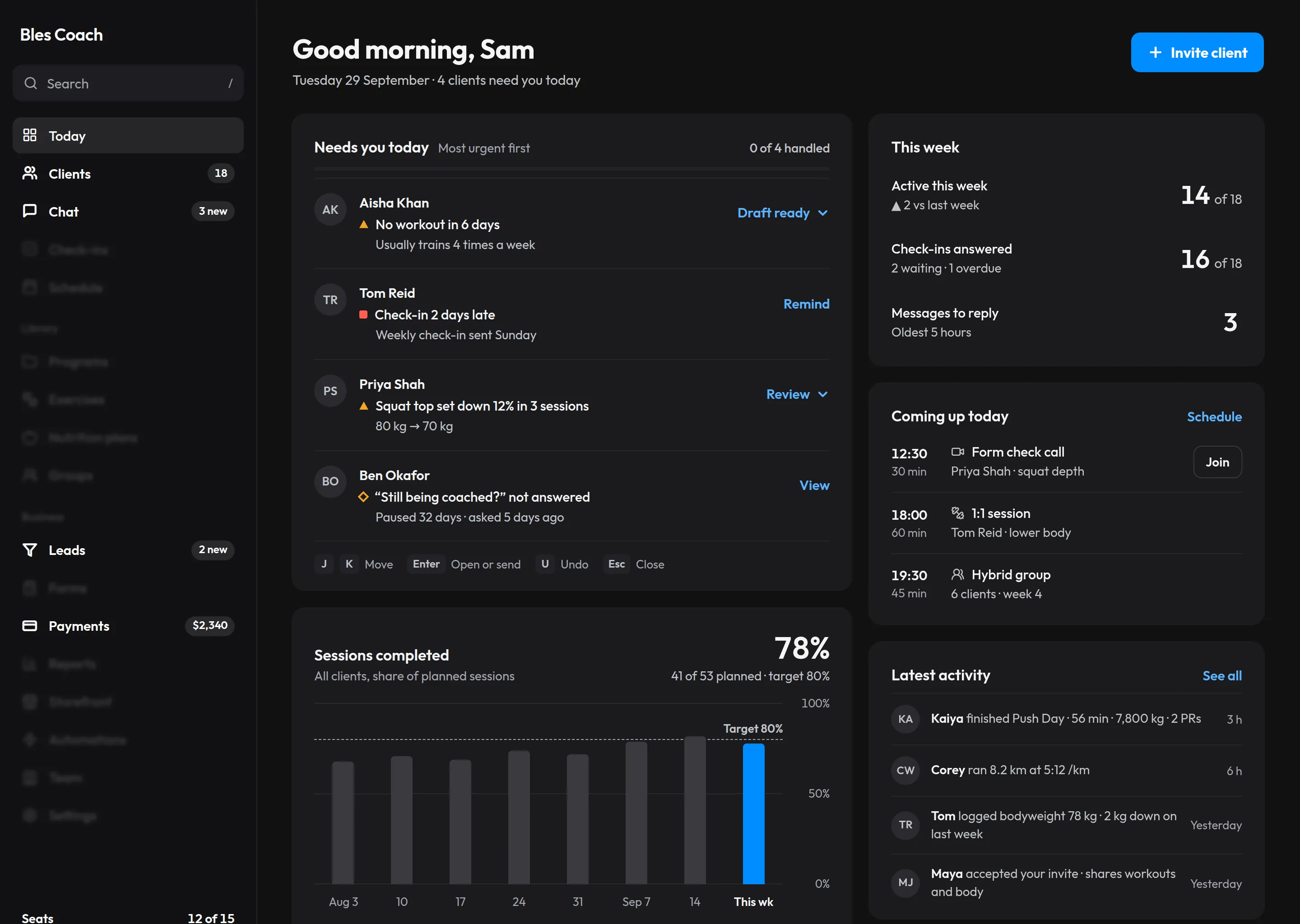Click View for Ben Okafor
1300x924 pixels.
[814, 485]
